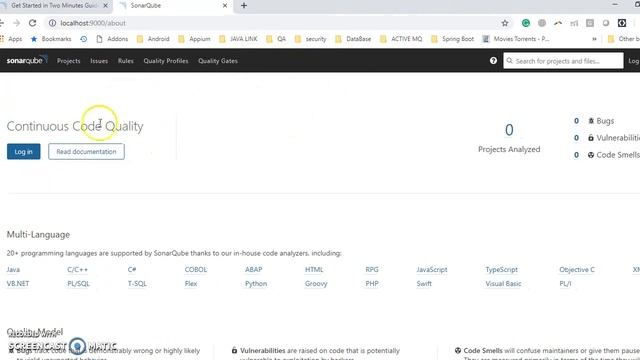Open the Visual Basic language link
This screenshot has width=640, height=360.
503,284
